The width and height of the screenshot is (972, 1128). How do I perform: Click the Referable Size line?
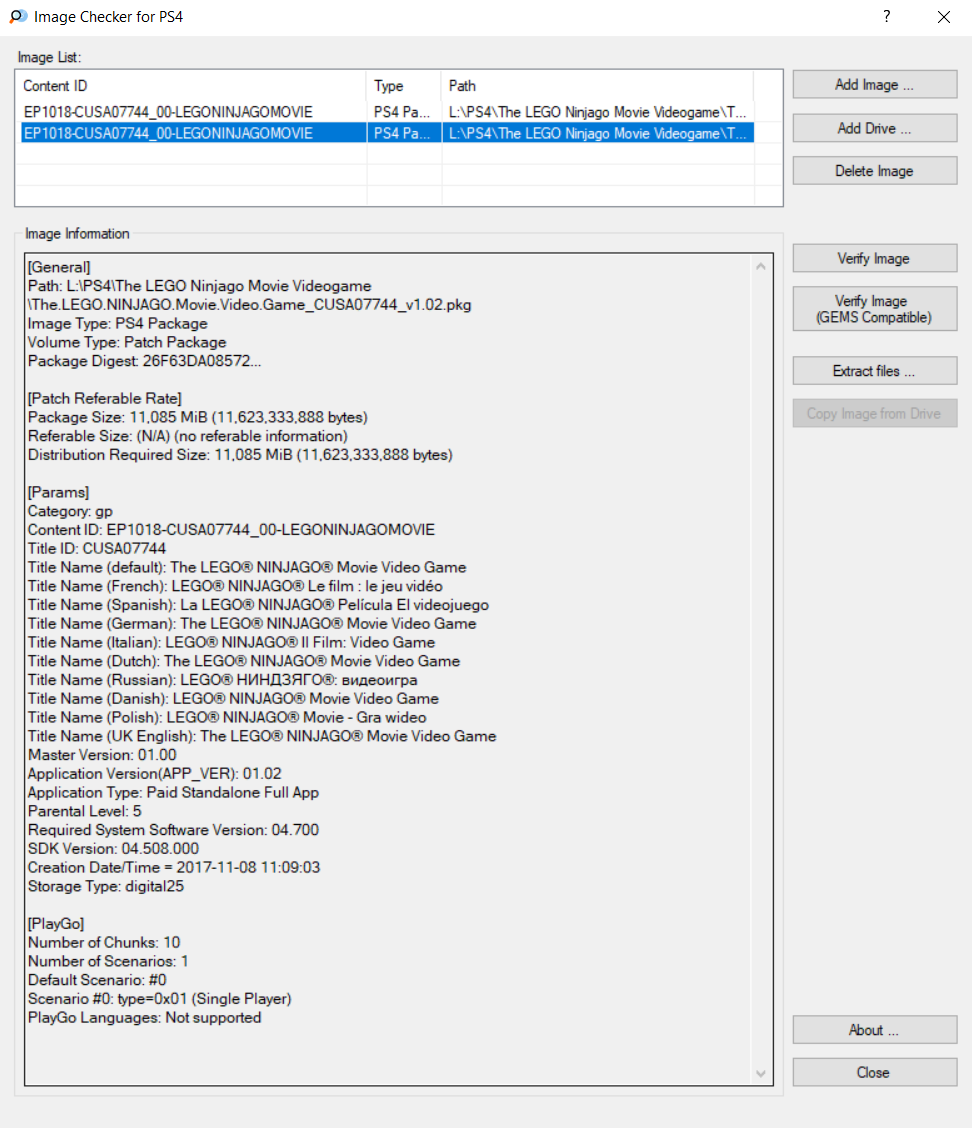click(x=187, y=436)
